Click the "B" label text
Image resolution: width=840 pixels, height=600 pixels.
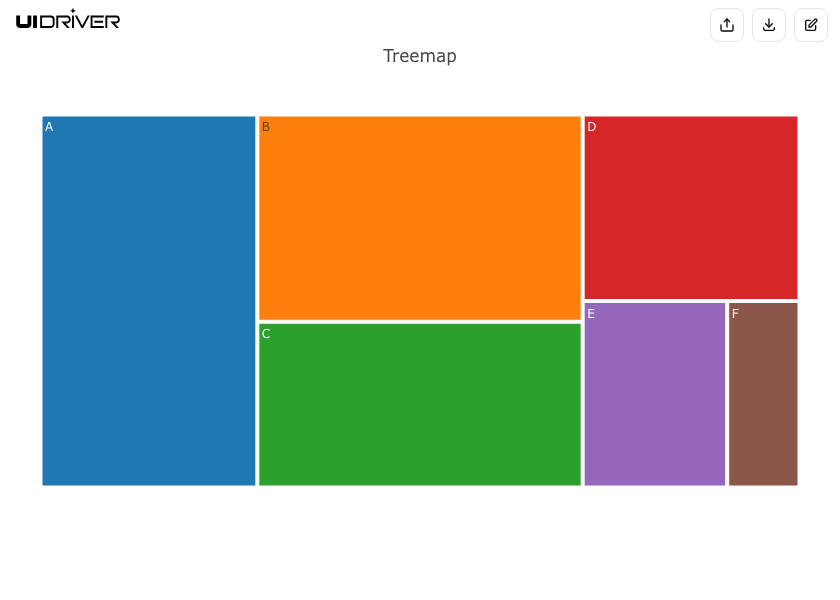click(x=266, y=127)
